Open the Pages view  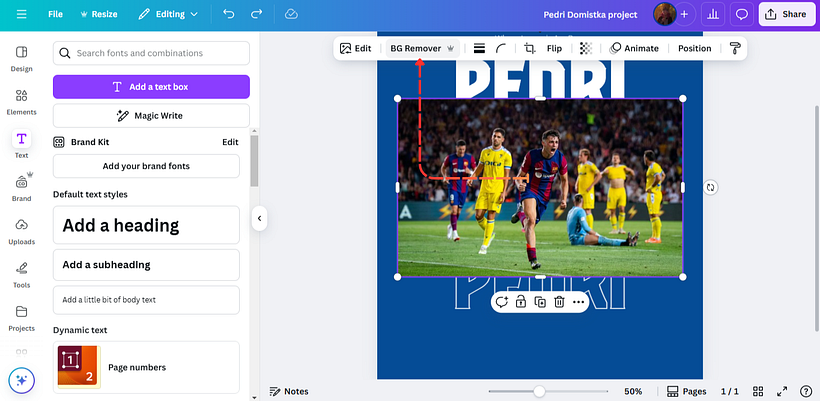click(687, 392)
